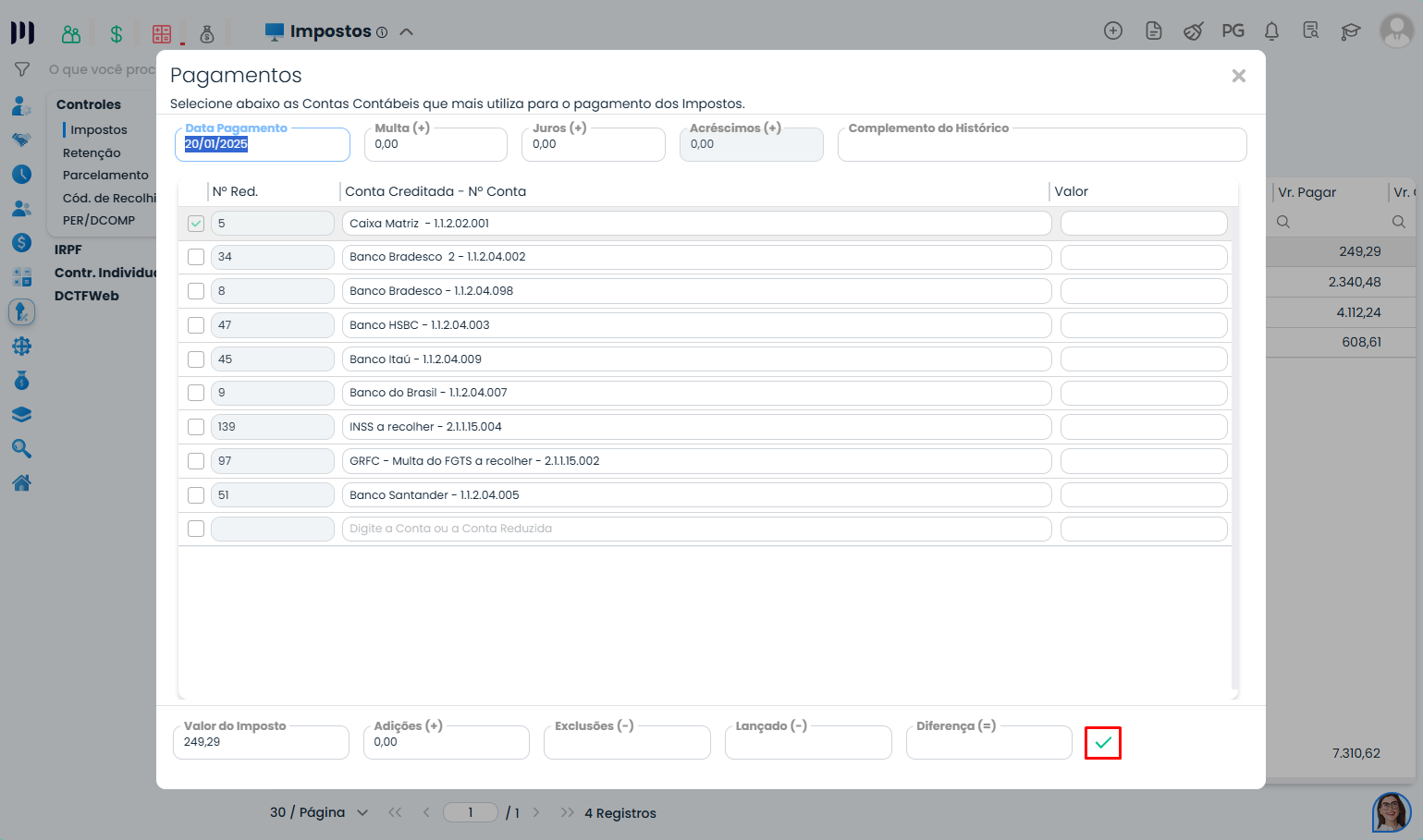This screenshot has width=1423, height=840.
Task: Select Retenção in Controles menu
Action: click(x=92, y=152)
